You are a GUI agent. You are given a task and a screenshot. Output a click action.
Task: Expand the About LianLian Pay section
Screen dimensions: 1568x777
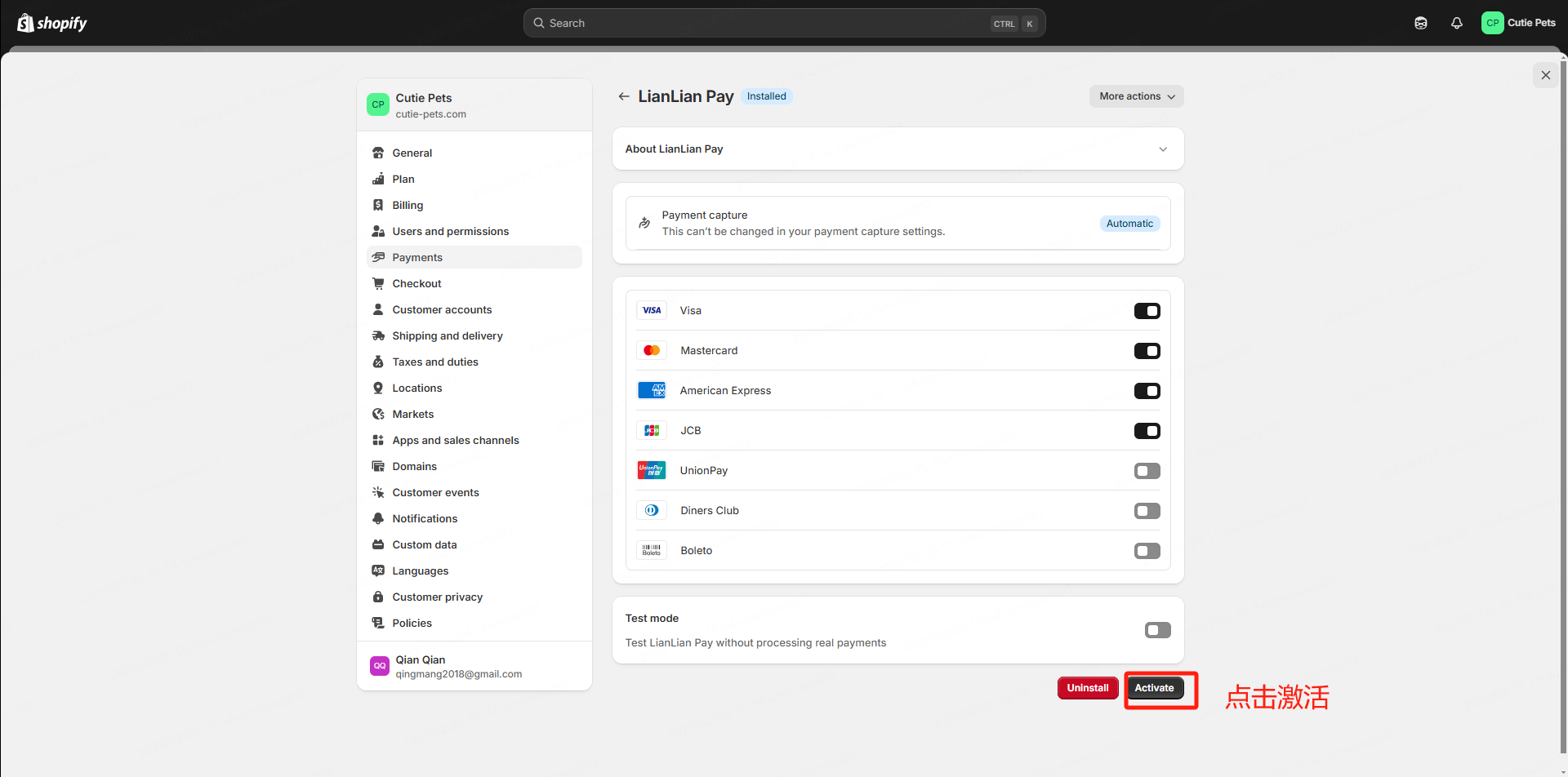click(x=1162, y=149)
